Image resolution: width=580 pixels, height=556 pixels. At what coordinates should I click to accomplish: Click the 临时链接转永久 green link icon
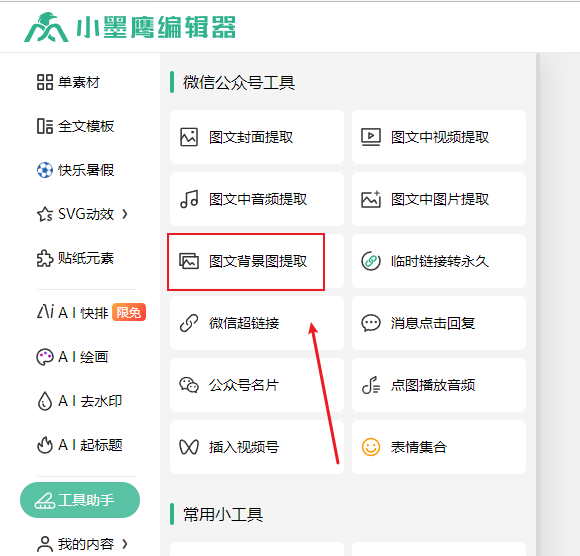coord(371,261)
